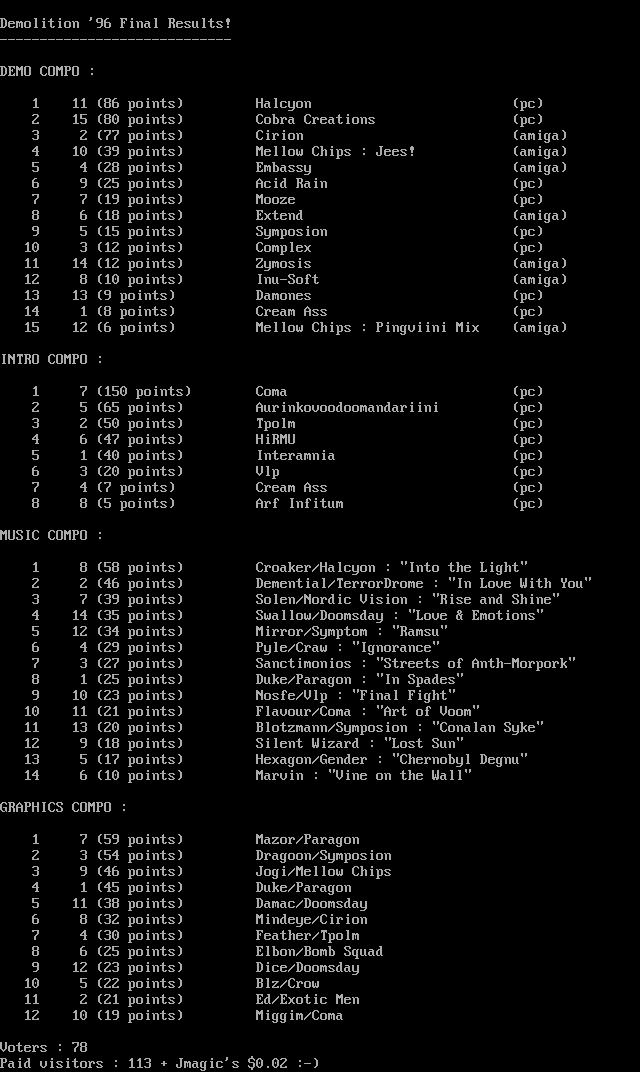Click the "Paid visitors : 113" line
This screenshot has height=1072, width=640.
[x=159, y=1063]
